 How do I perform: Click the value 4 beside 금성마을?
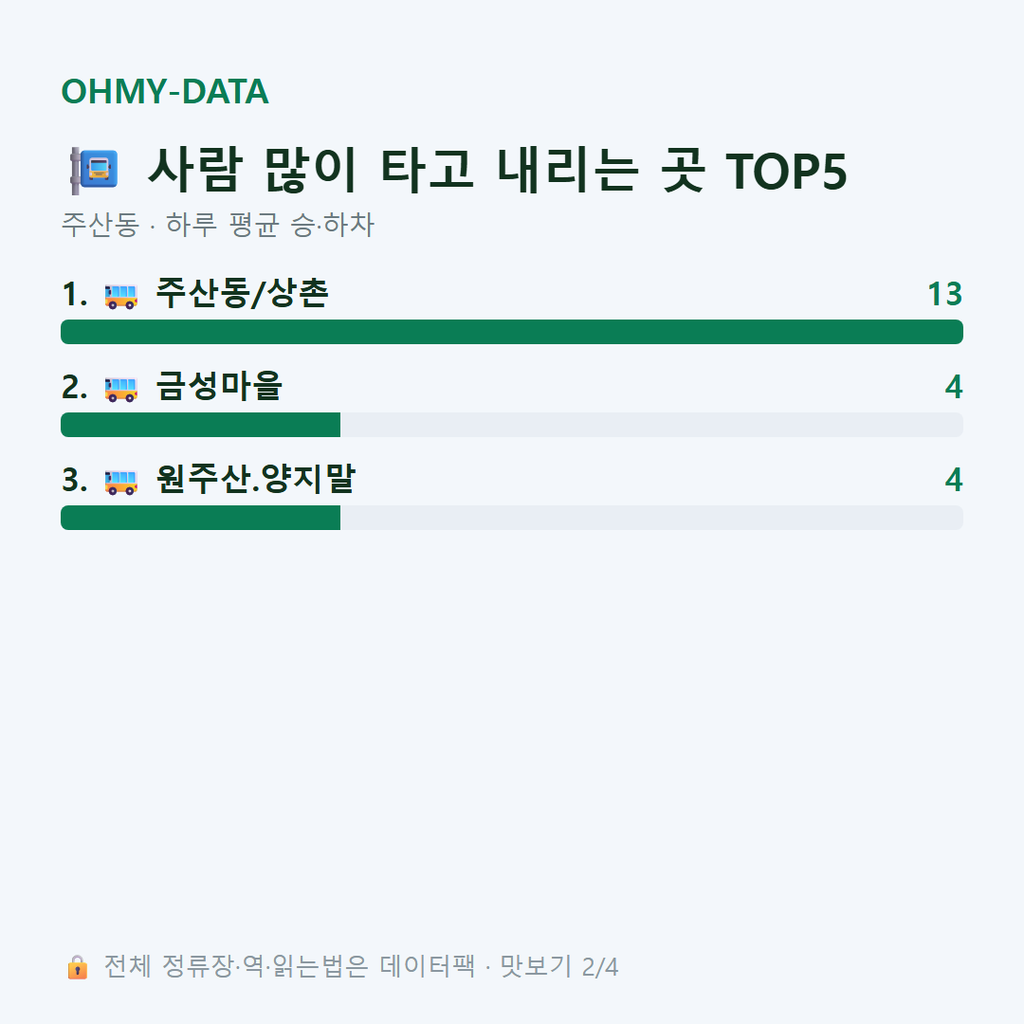tap(954, 387)
